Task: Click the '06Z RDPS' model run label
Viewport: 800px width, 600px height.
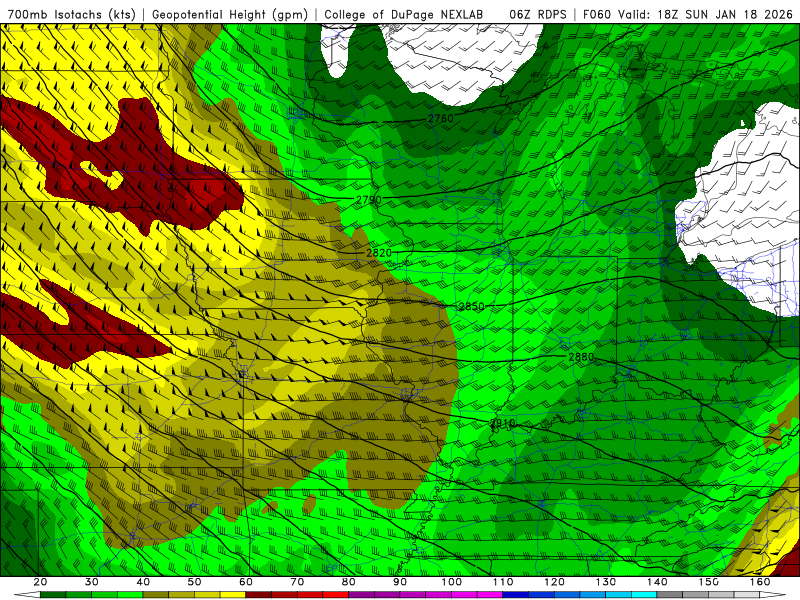Action: click(538, 14)
